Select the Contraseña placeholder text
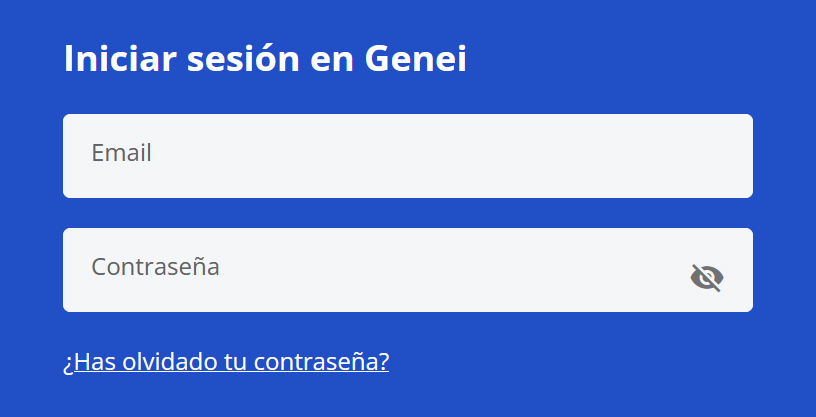This screenshot has height=417, width=816. (x=155, y=267)
